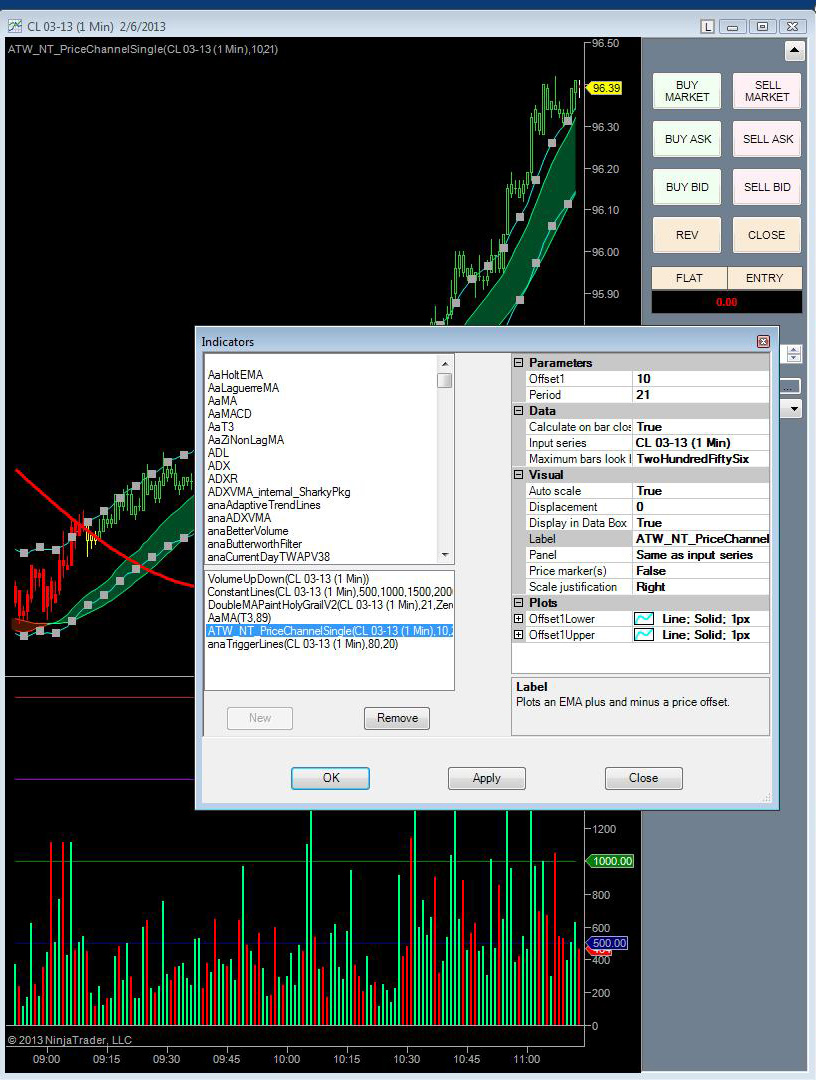816x1080 pixels.
Task: Click the Remove indicator button
Action: coord(397,718)
